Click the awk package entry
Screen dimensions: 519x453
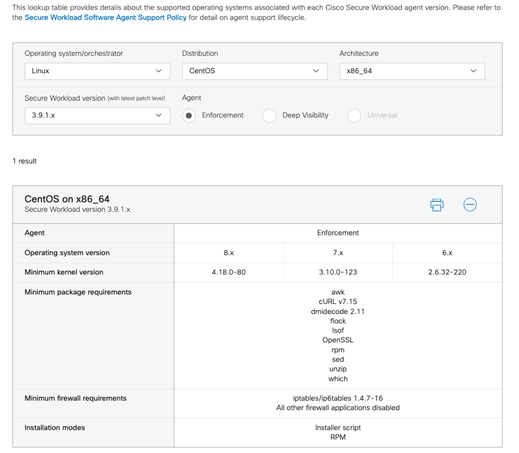pos(338,292)
